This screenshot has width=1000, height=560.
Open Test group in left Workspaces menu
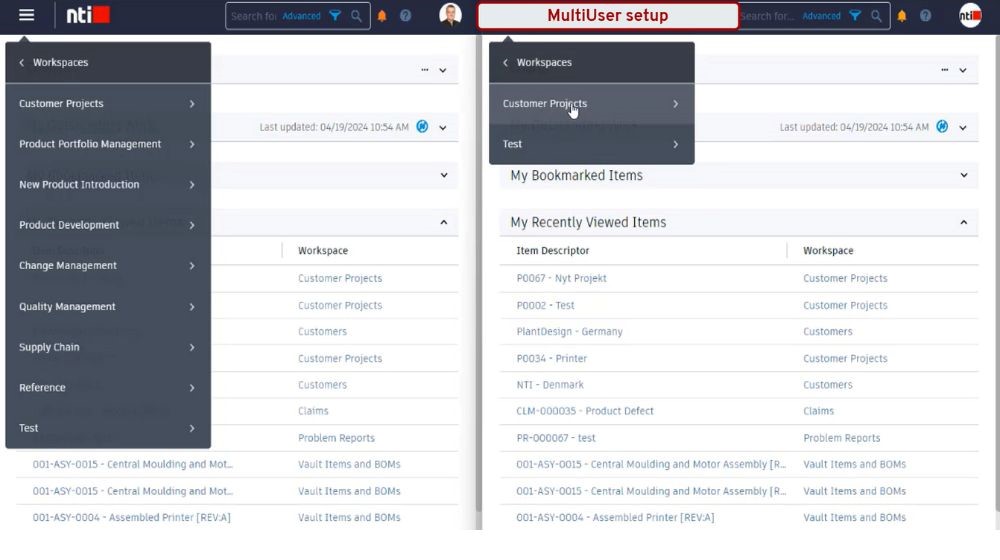point(108,428)
